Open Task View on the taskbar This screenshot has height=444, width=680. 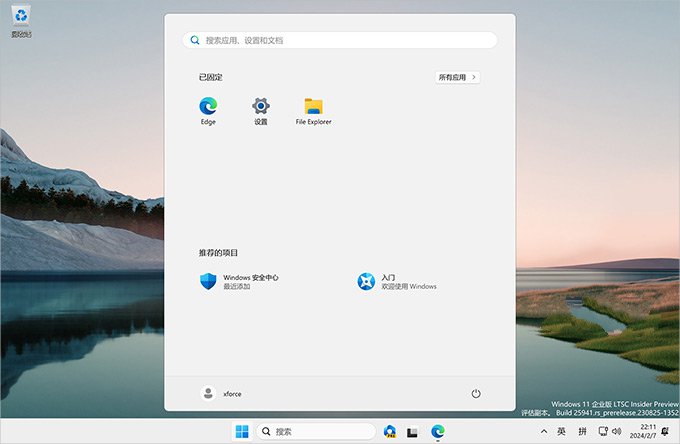tap(412, 432)
